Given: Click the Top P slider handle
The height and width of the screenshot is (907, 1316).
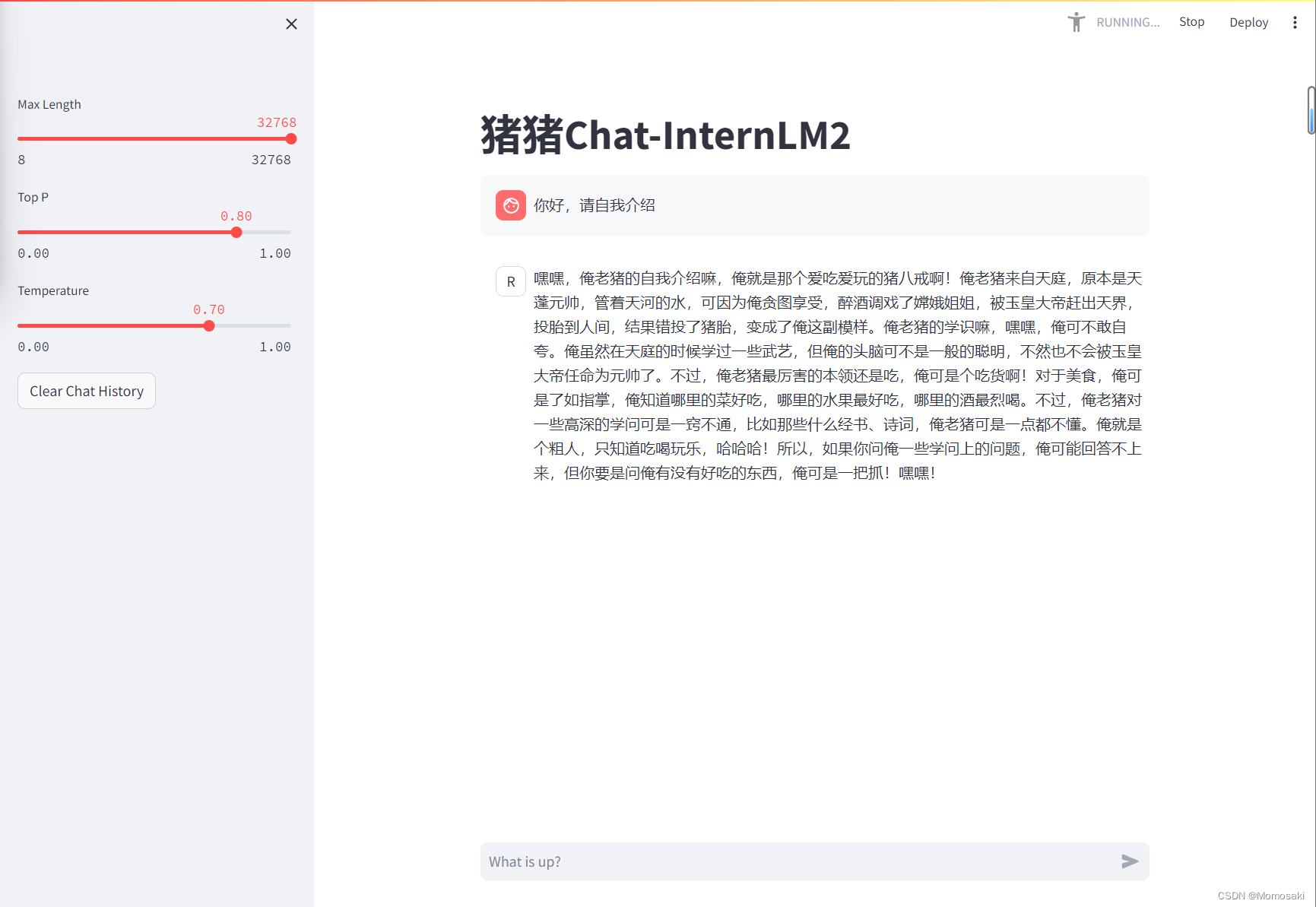Looking at the screenshot, I should point(236,233).
